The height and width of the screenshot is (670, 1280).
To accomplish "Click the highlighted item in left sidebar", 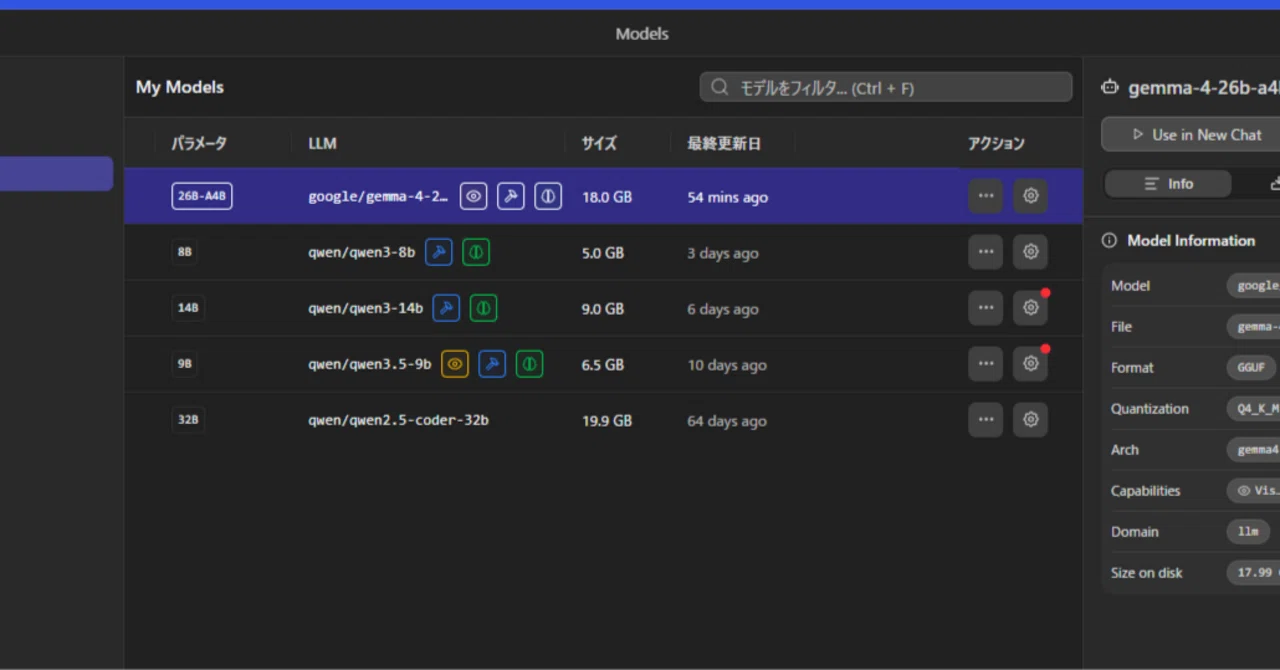I will (x=56, y=173).
